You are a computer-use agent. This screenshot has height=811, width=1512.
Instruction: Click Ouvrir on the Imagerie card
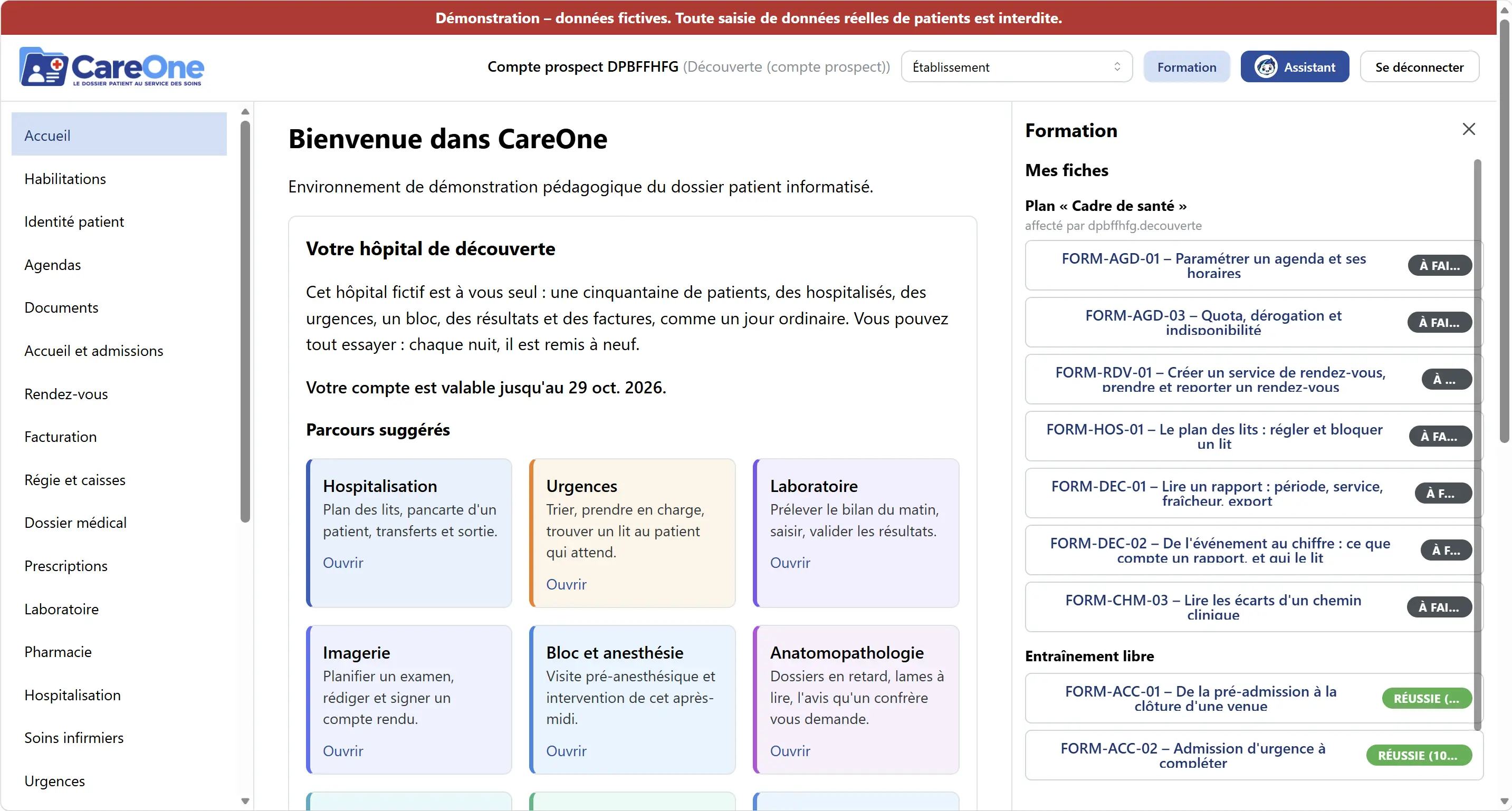[x=343, y=750]
